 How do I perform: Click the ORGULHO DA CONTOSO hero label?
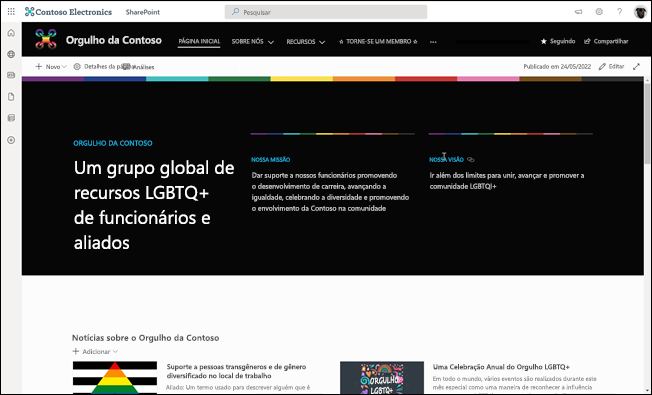[113, 143]
